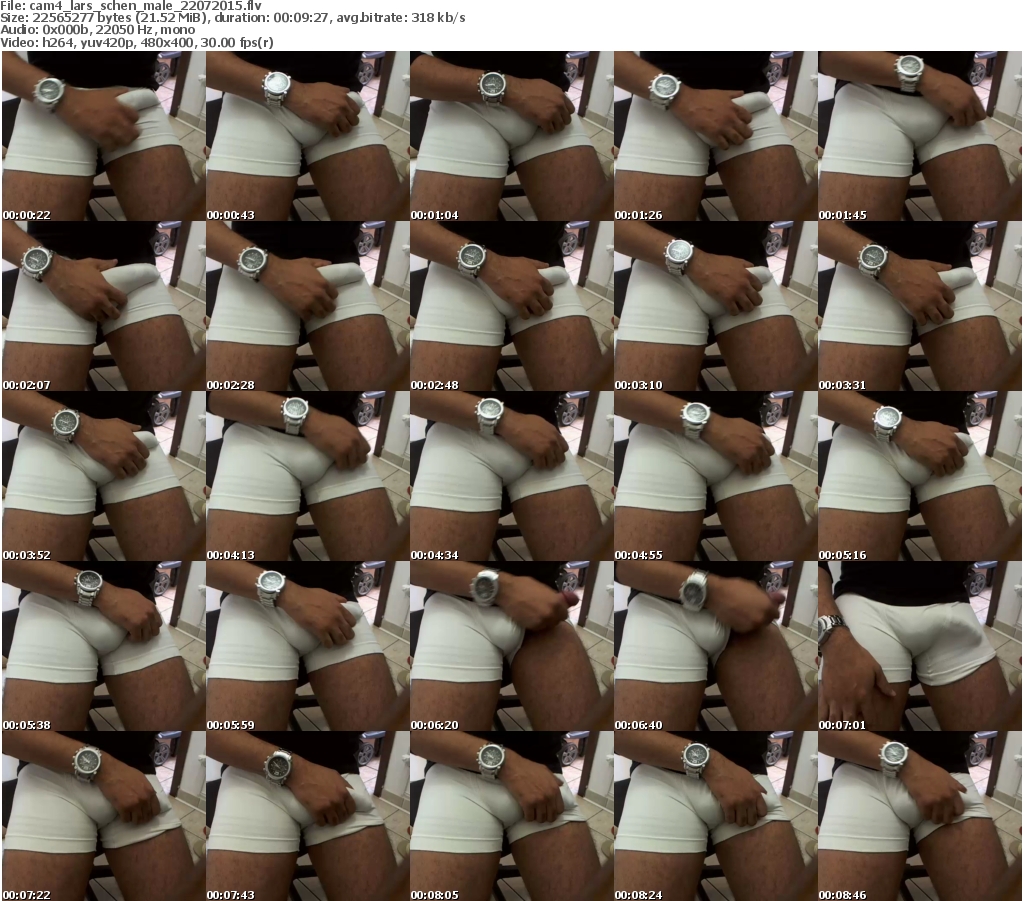The height and width of the screenshot is (901, 1024).
Task: Open the frame stamped 00:01:04
Action: pos(511,136)
